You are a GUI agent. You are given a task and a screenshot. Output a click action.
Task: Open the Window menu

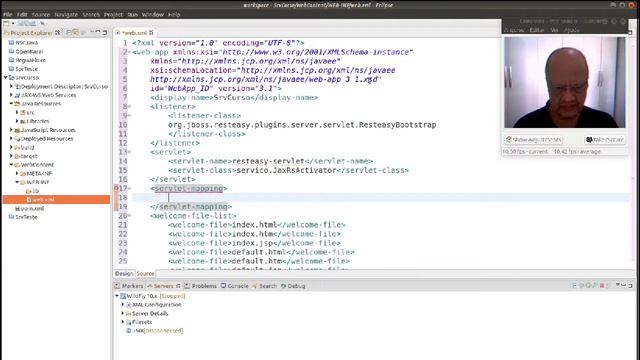click(x=153, y=14)
